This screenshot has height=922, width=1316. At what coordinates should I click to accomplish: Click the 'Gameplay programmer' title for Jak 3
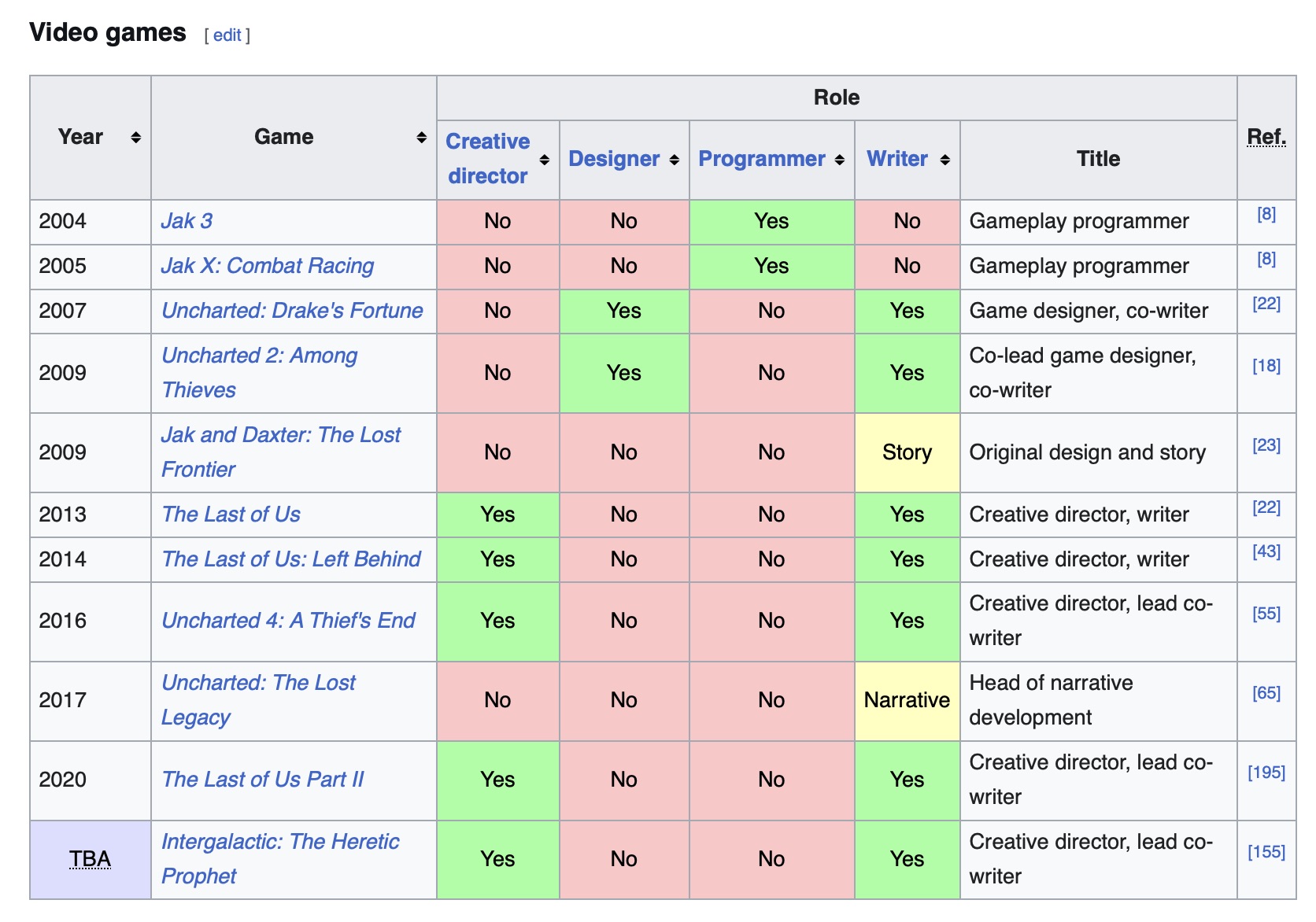pos(1079,221)
